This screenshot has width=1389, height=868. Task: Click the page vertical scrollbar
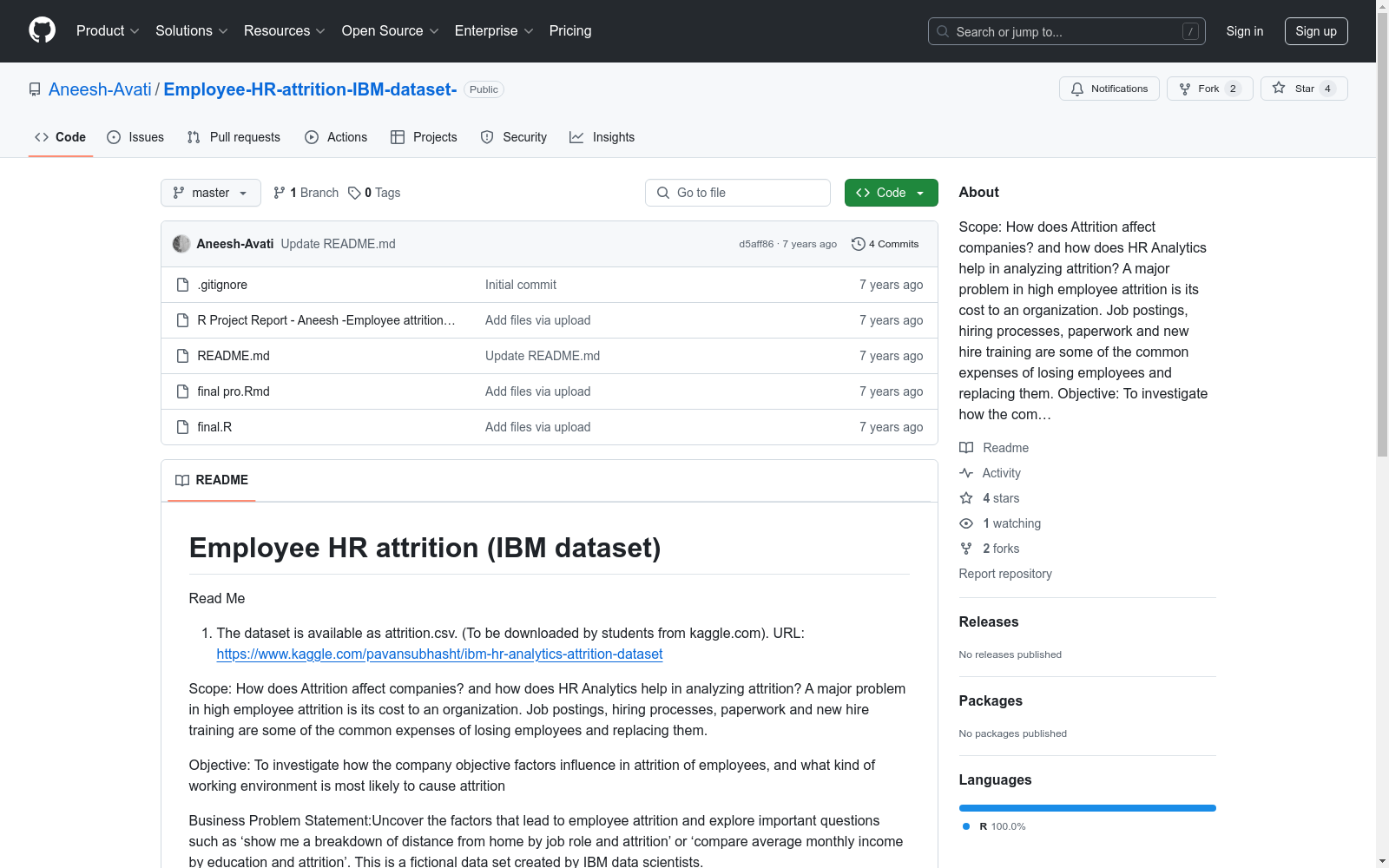pos(1383,233)
